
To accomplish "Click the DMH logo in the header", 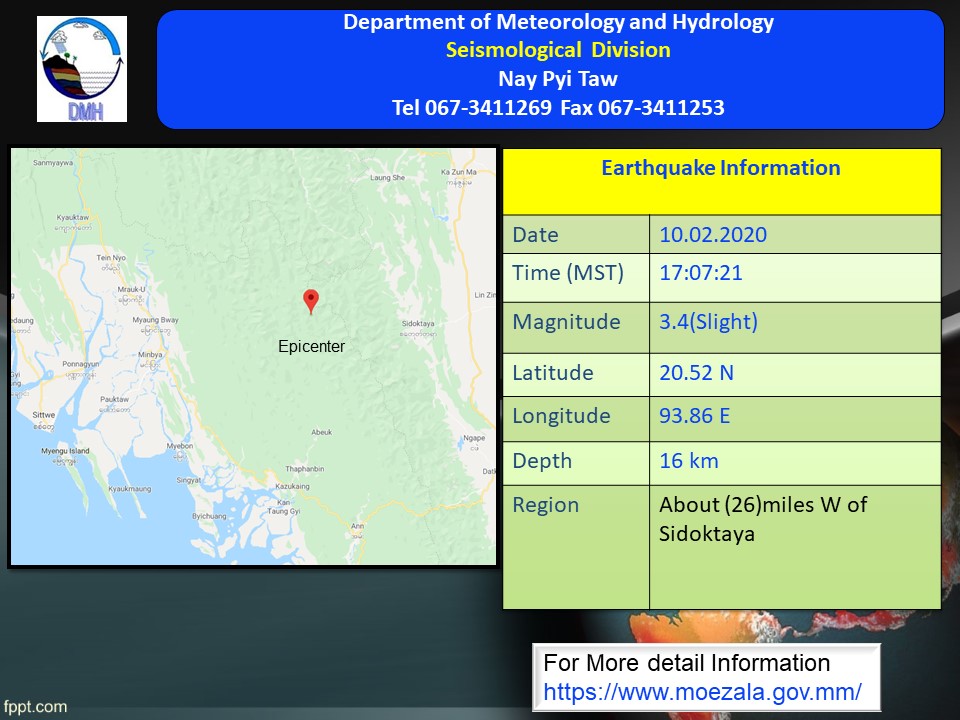I will 82,69.
